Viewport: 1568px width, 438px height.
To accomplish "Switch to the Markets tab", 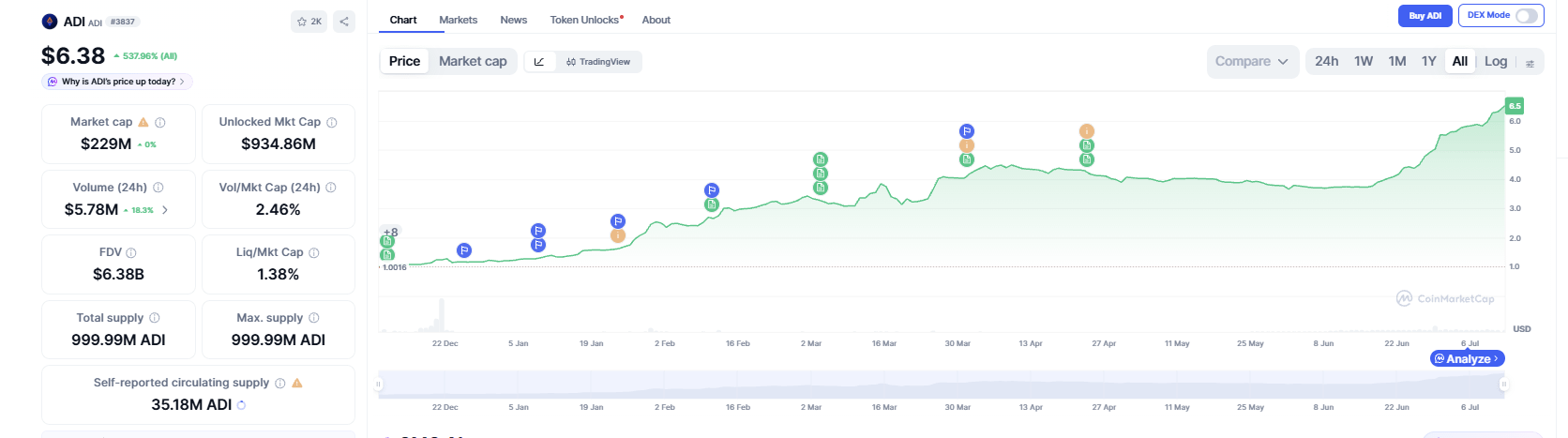I will pos(458,20).
